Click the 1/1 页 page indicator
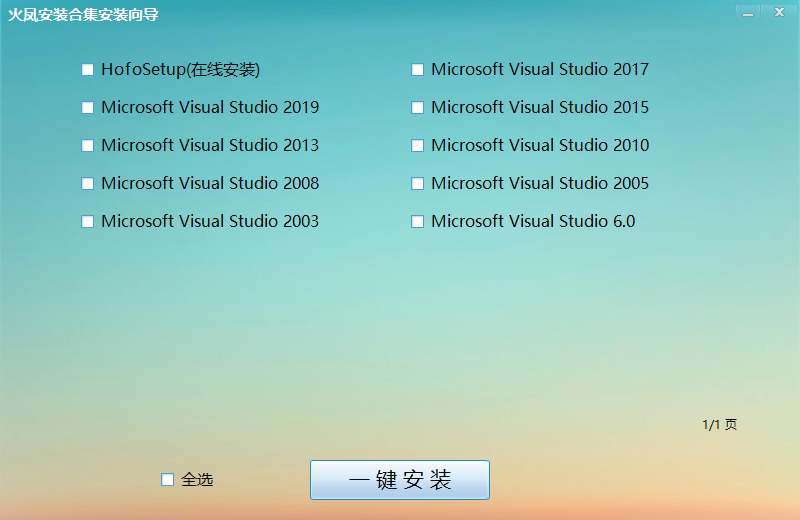 tap(719, 425)
